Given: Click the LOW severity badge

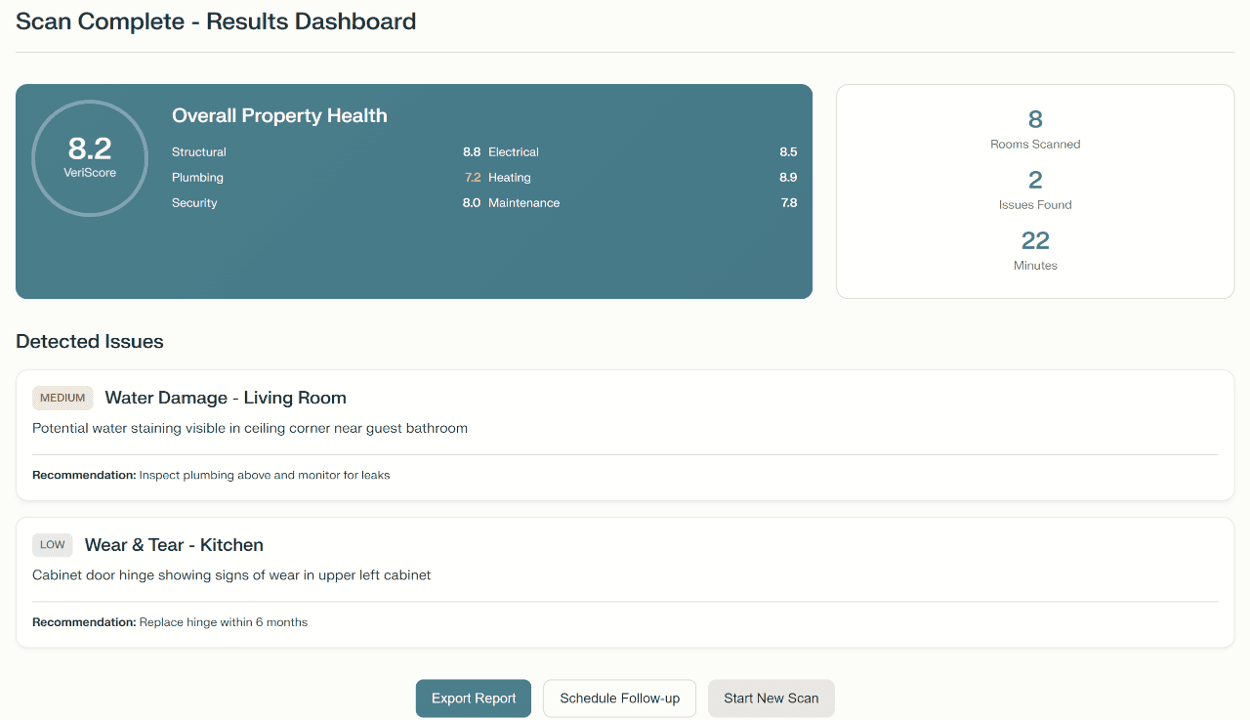Looking at the screenshot, I should tap(53, 545).
